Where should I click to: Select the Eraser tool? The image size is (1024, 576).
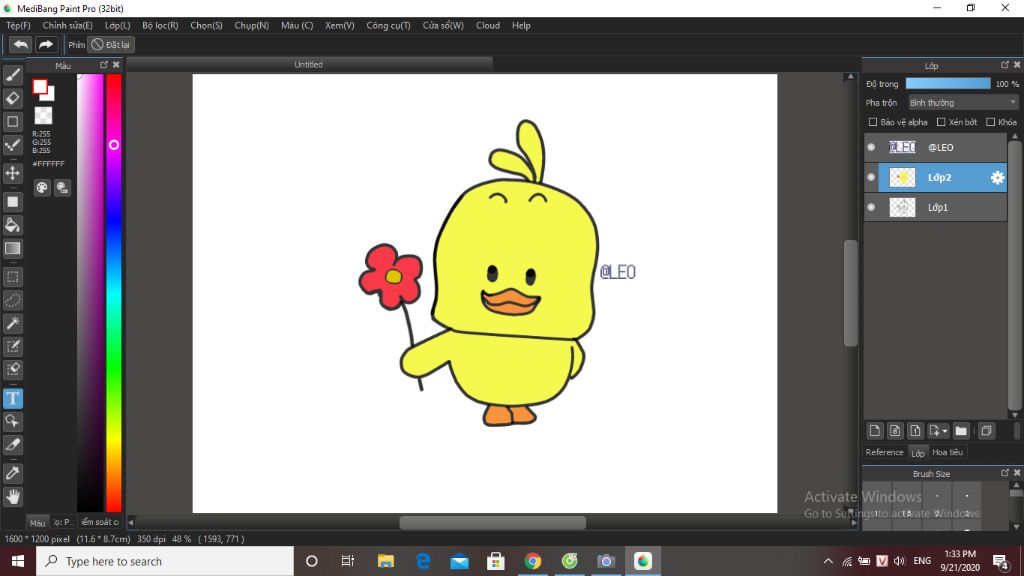click(13, 98)
